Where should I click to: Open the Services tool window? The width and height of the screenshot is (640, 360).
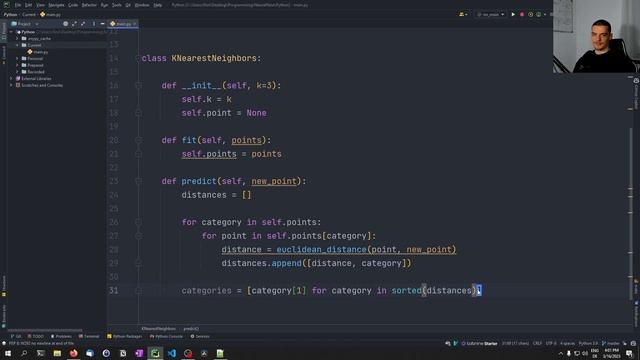(200, 336)
